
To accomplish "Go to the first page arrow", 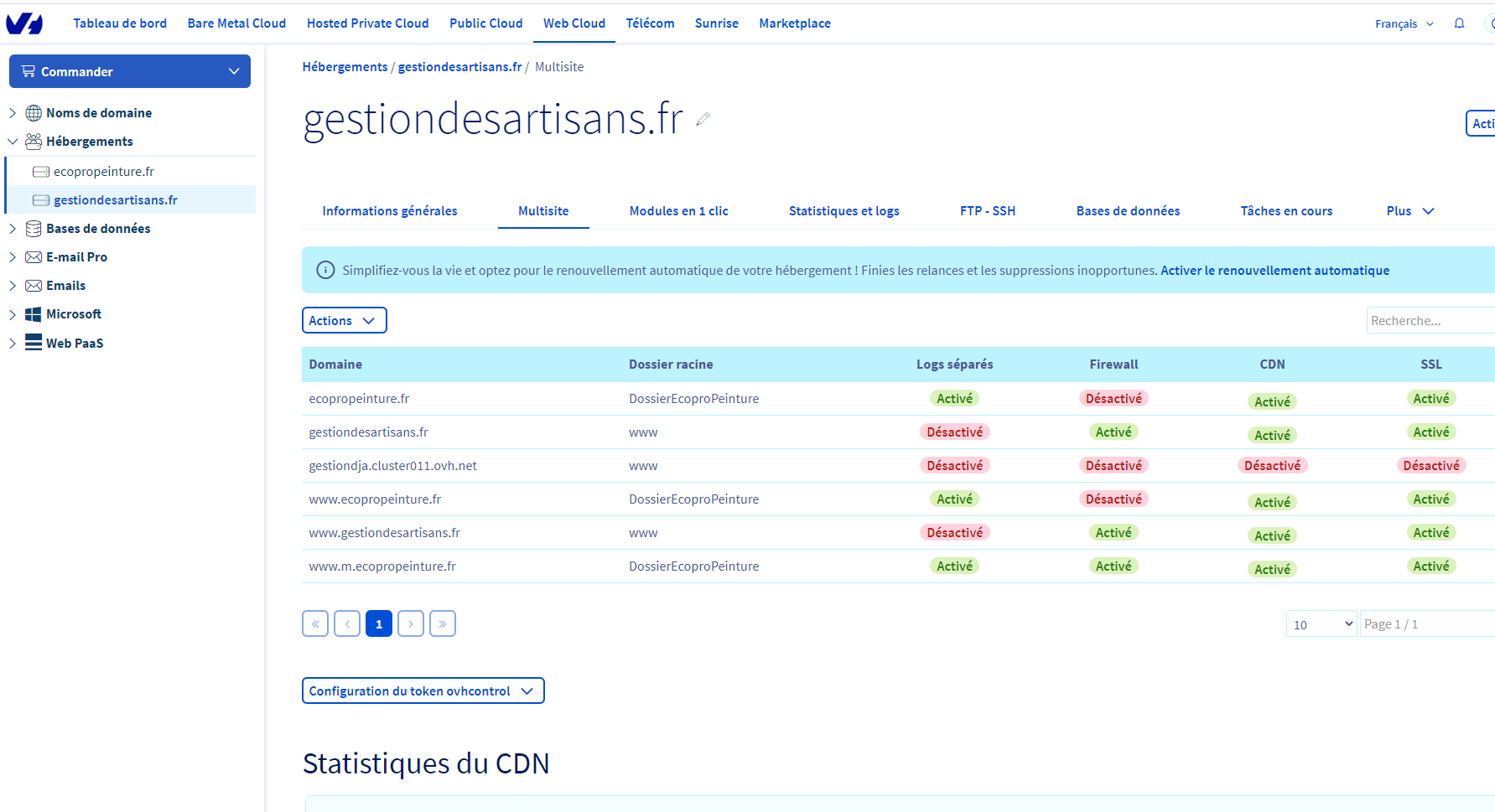I will 315,623.
